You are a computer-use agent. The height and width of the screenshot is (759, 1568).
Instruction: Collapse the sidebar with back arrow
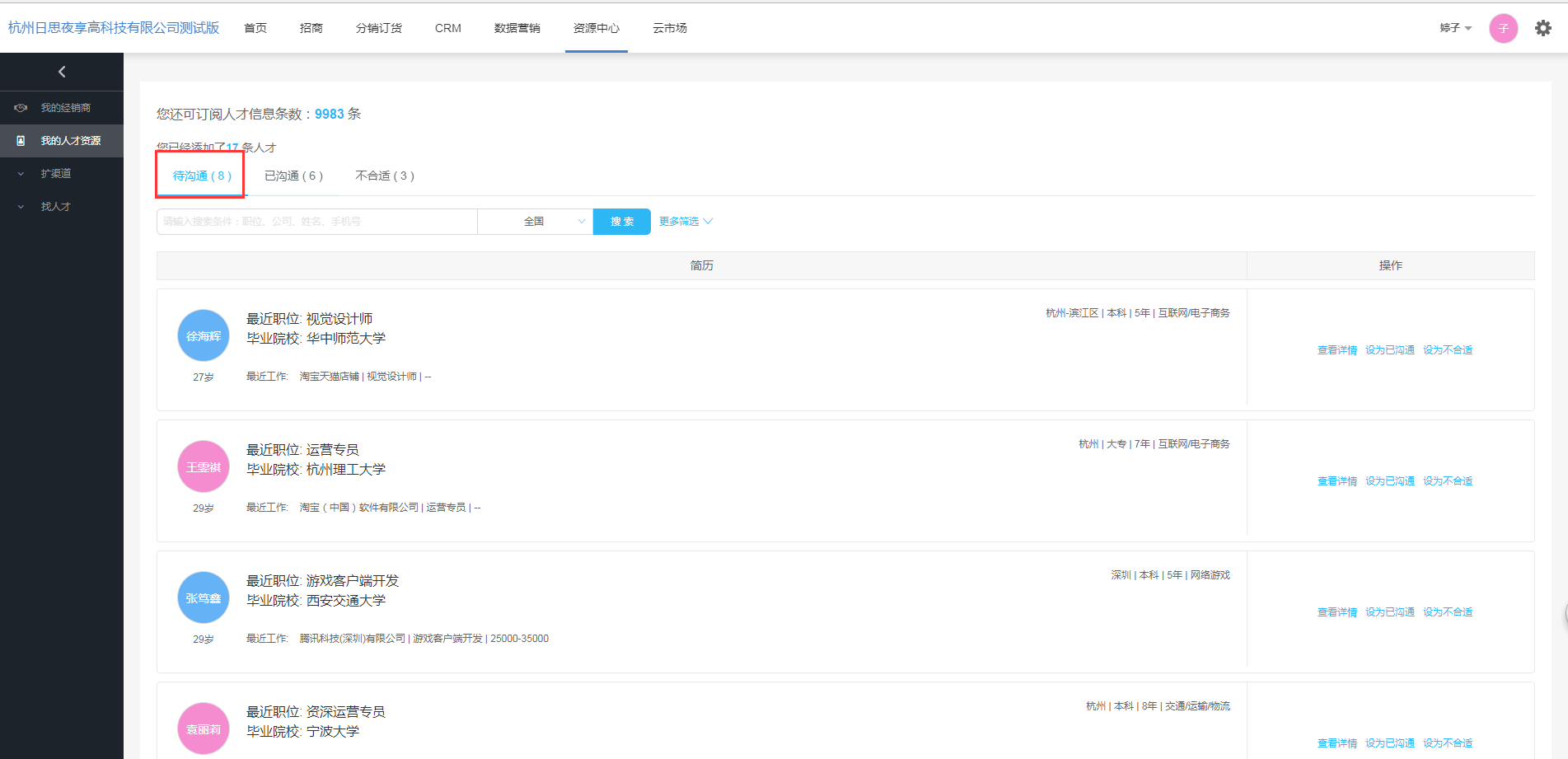pos(62,72)
